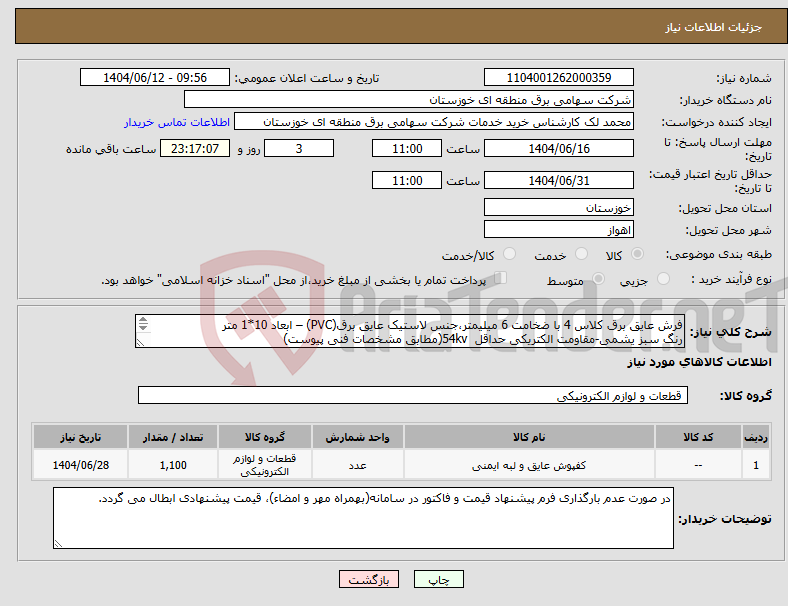The image size is (788, 606).
Task: Click the resize handle of description box
Action: pos(140,343)
